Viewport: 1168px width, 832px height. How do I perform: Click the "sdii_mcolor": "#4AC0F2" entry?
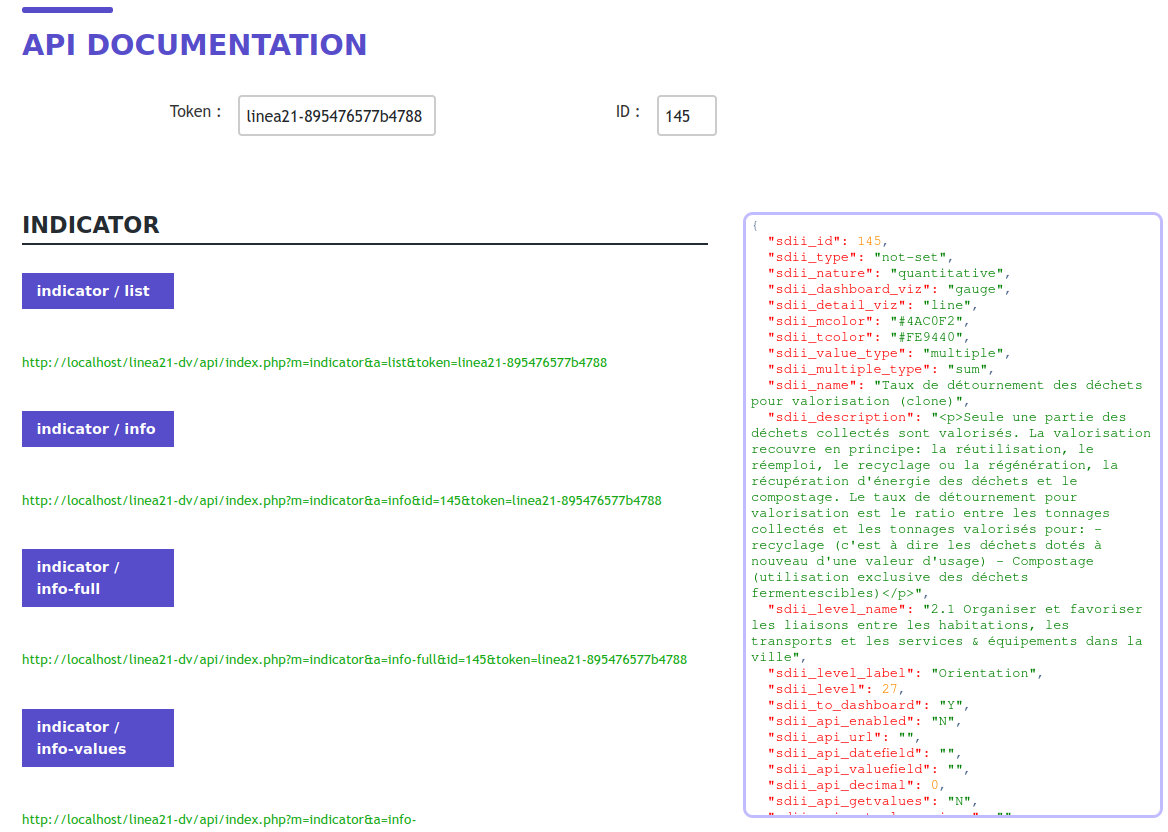tap(869, 322)
